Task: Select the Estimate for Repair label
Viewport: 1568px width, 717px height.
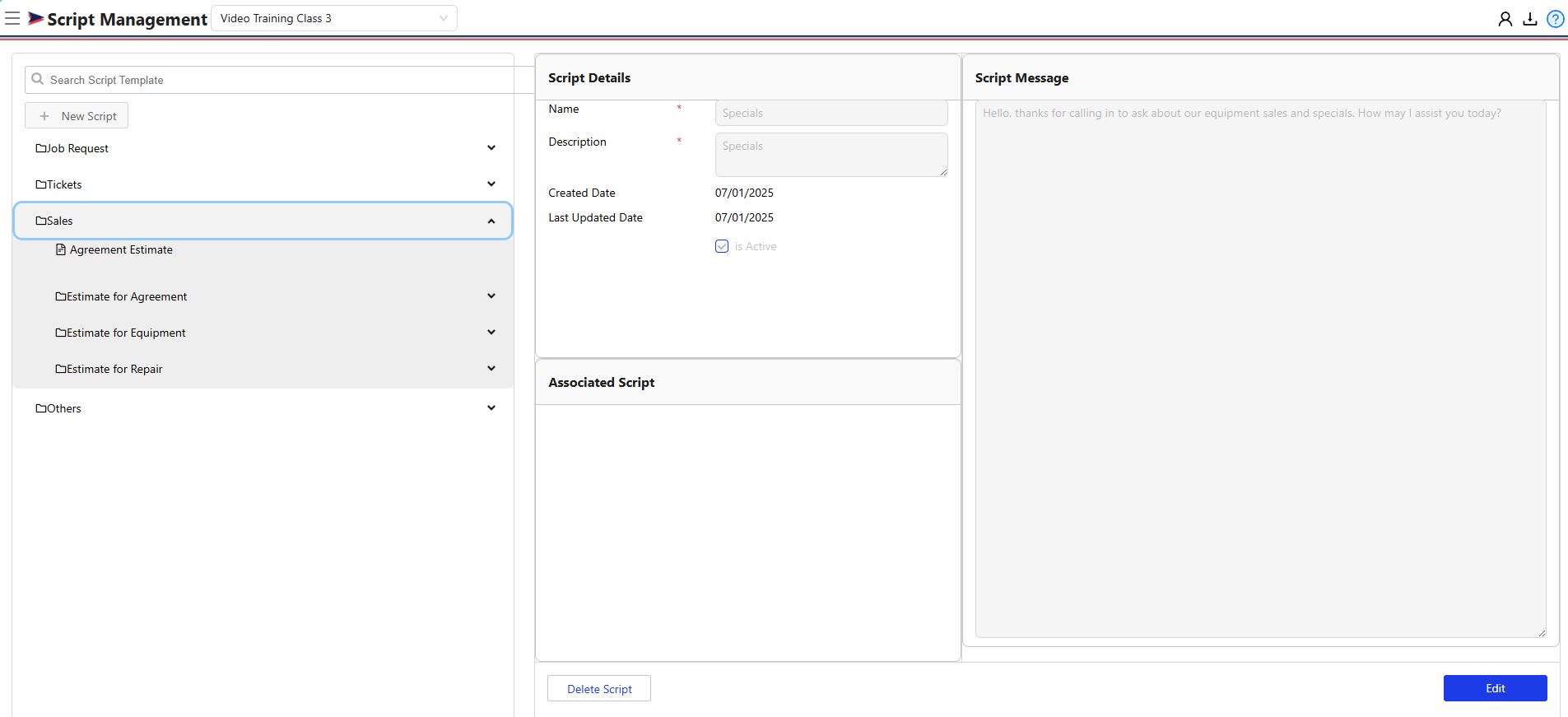Action: tap(114, 369)
